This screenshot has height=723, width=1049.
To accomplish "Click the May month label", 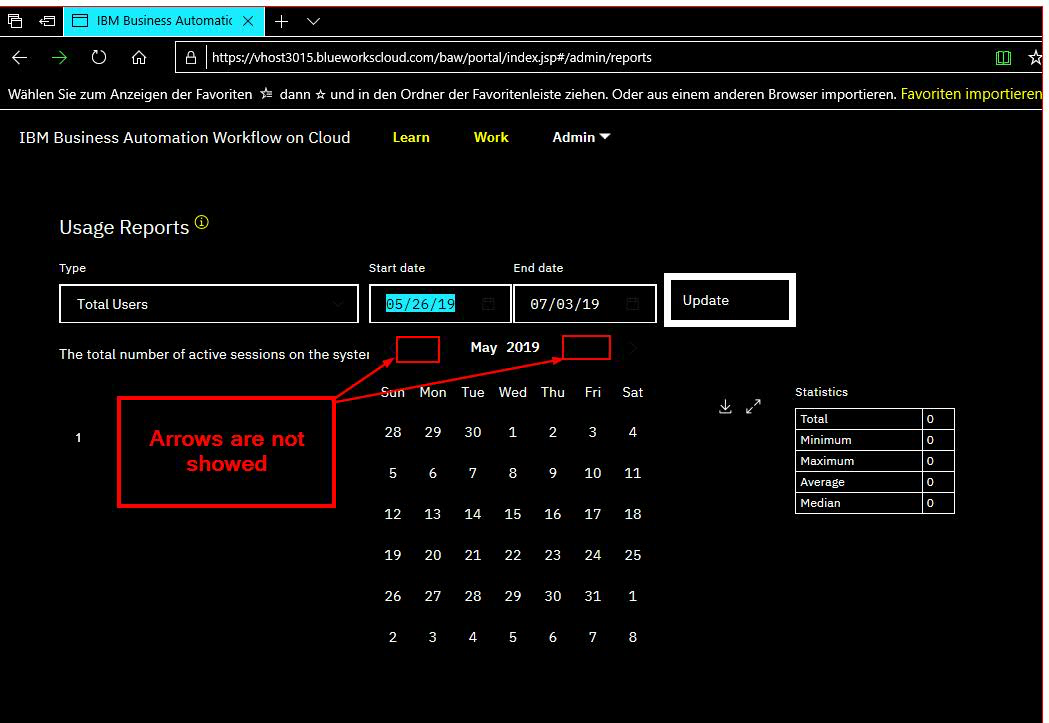I will [484, 347].
